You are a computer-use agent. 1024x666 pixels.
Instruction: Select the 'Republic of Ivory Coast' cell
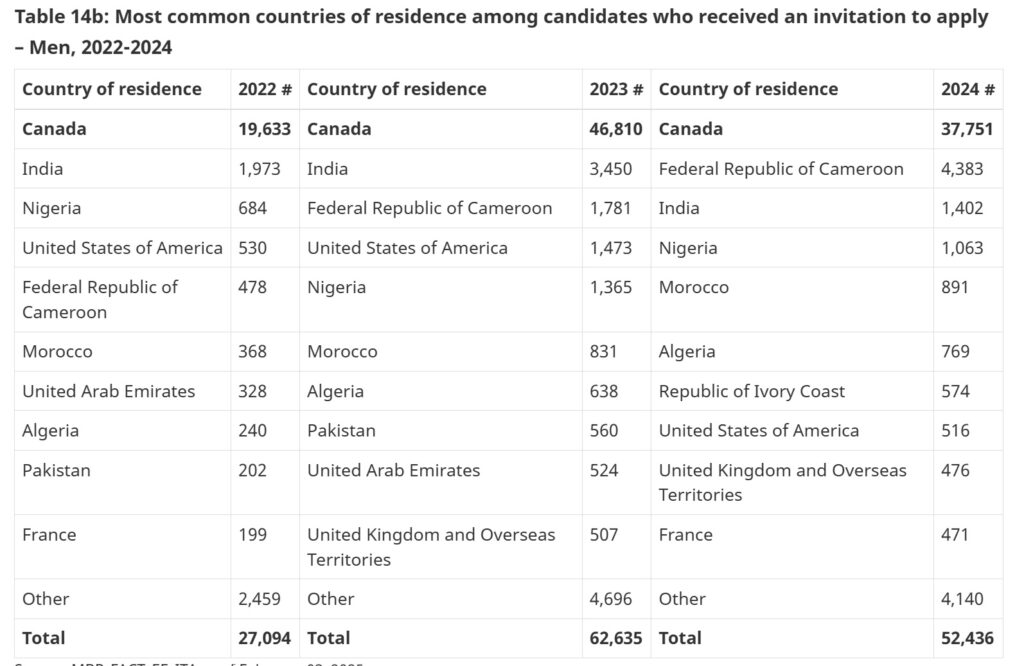752,391
